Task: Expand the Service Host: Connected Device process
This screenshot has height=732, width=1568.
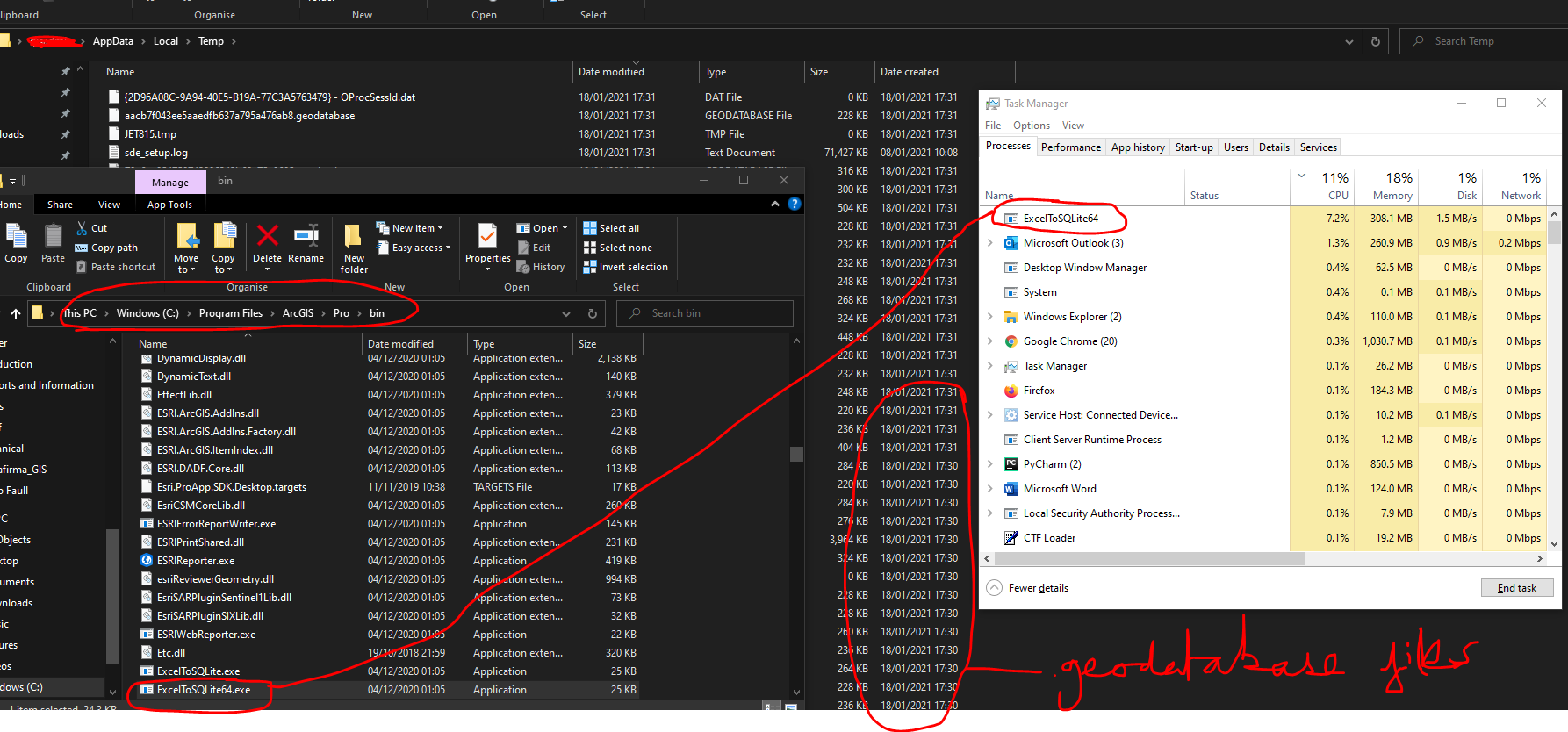Action: tap(991, 415)
